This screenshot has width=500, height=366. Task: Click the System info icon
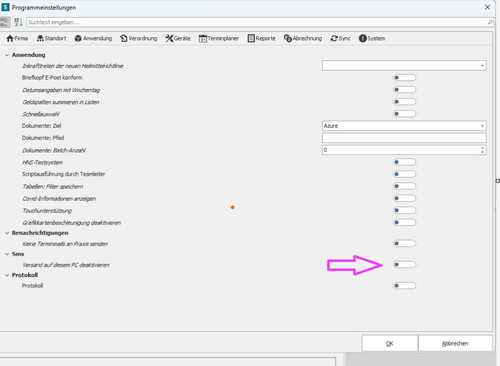pyautogui.click(x=363, y=38)
